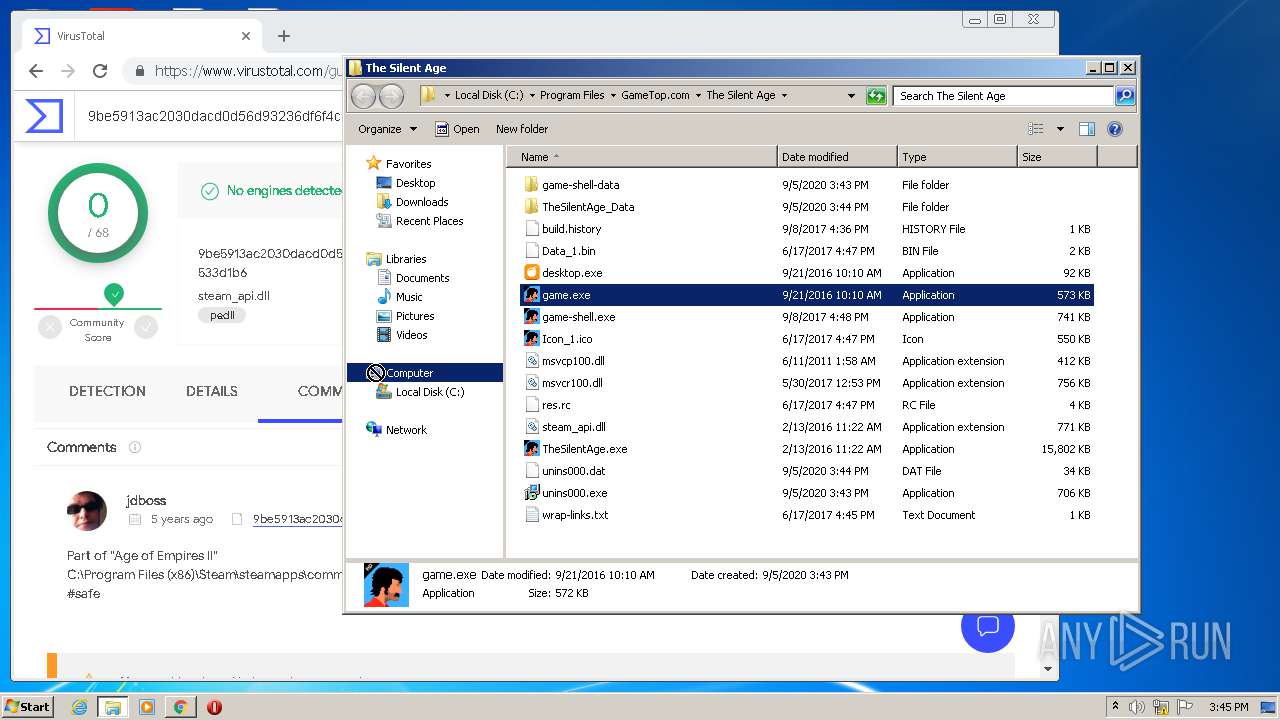Sort files by Name column

click(x=642, y=157)
